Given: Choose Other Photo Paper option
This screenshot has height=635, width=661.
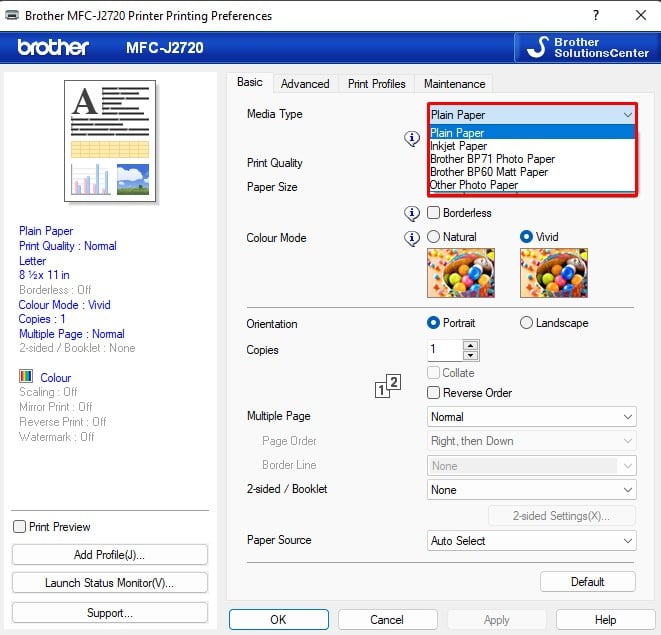Looking at the screenshot, I should 532,185.
